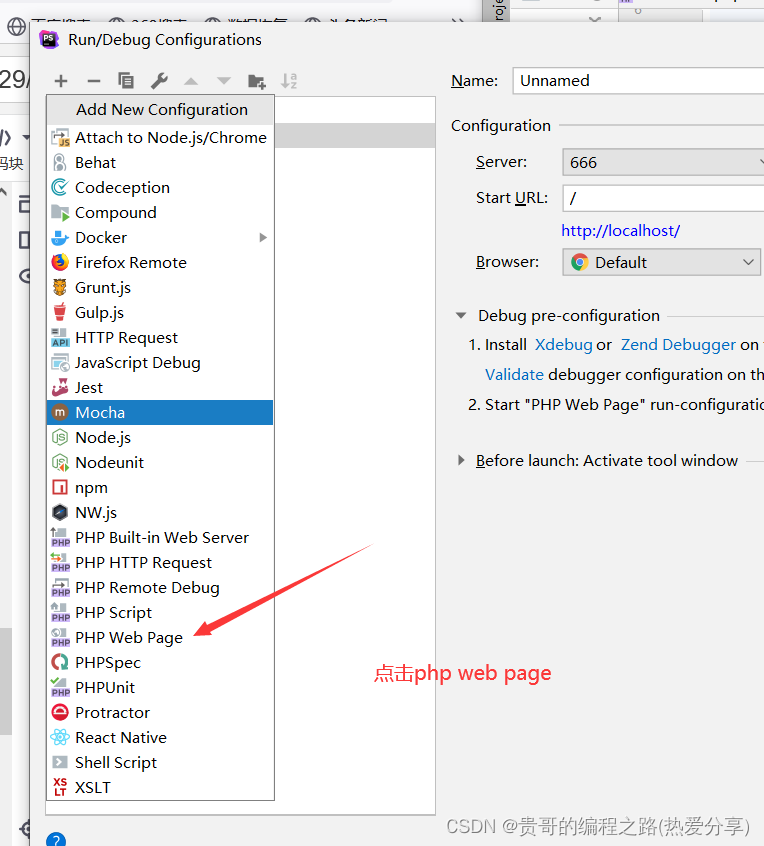The width and height of the screenshot is (764, 846).
Task: Click the Remove Configuration minus icon
Action: pos(94,81)
